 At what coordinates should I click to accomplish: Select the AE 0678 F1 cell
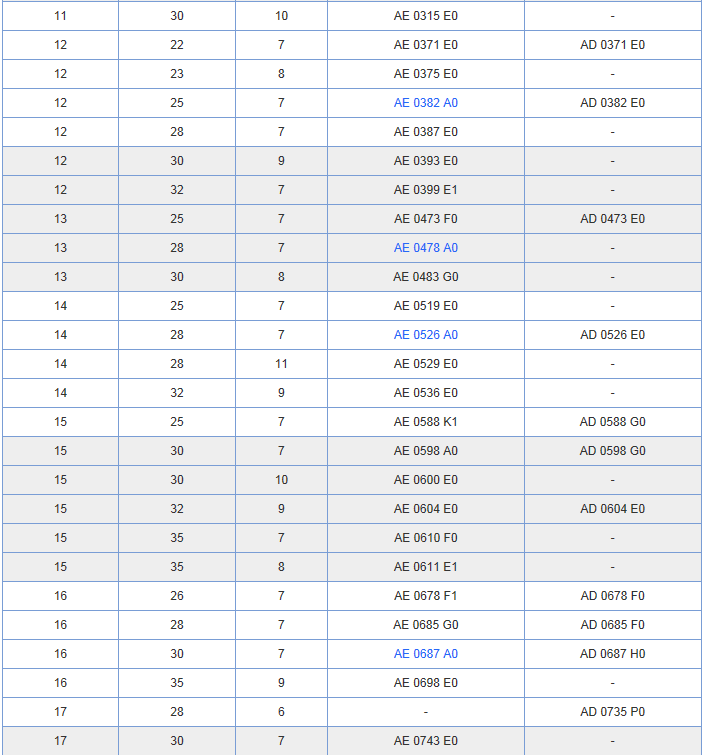(x=425, y=596)
